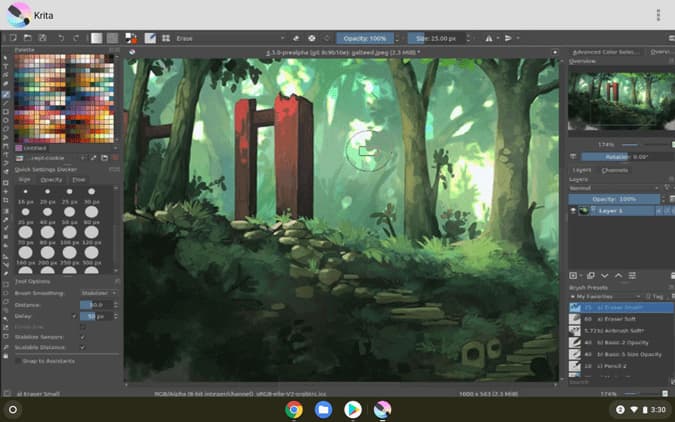Add a new layer in Layers panel
The width and height of the screenshot is (675, 422).
(573, 276)
